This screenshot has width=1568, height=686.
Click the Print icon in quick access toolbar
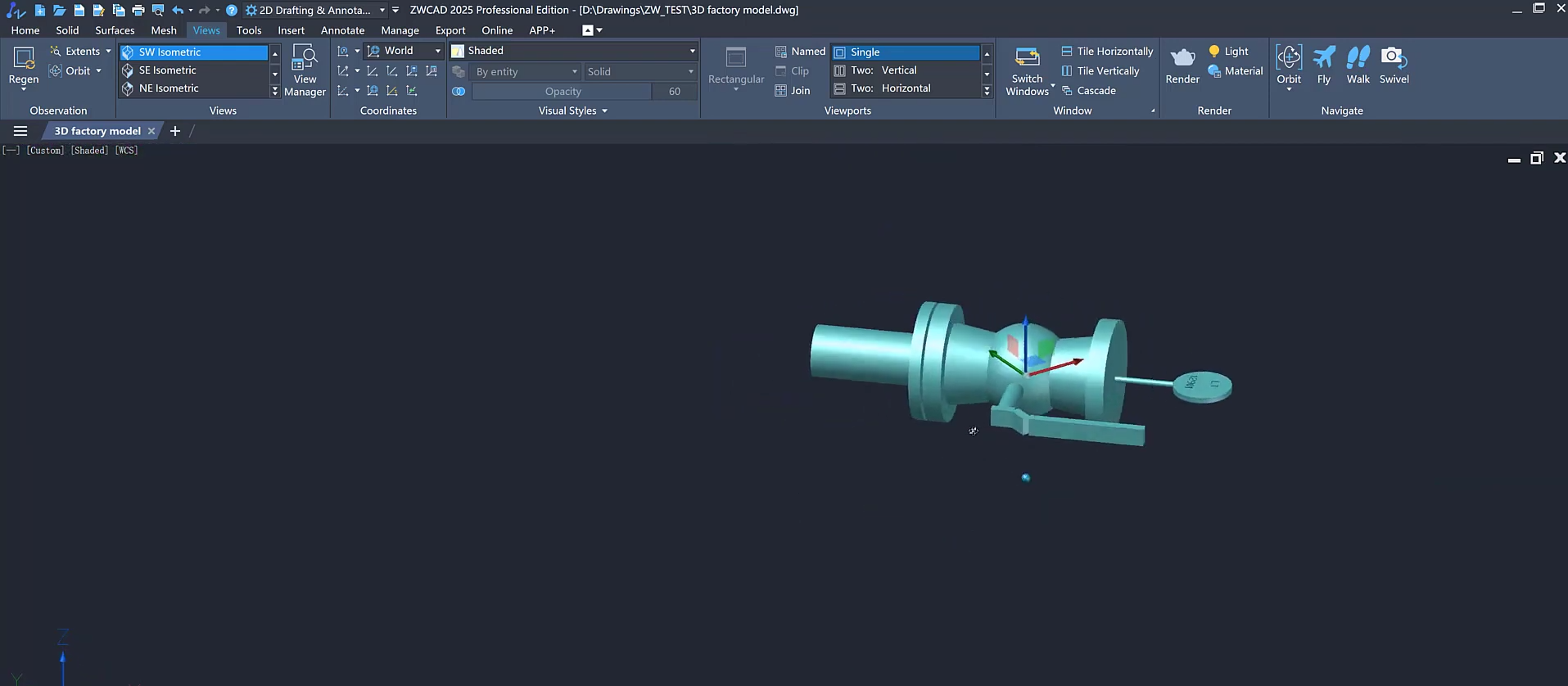coord(138,10)
